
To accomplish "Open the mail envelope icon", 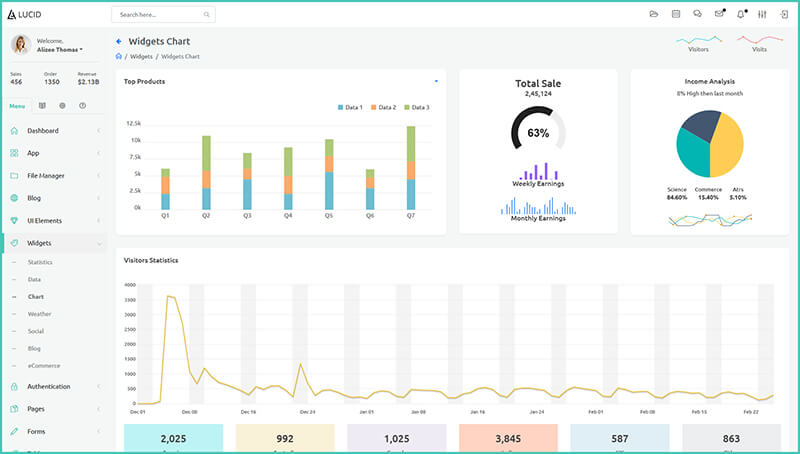I will coord(719,14).
